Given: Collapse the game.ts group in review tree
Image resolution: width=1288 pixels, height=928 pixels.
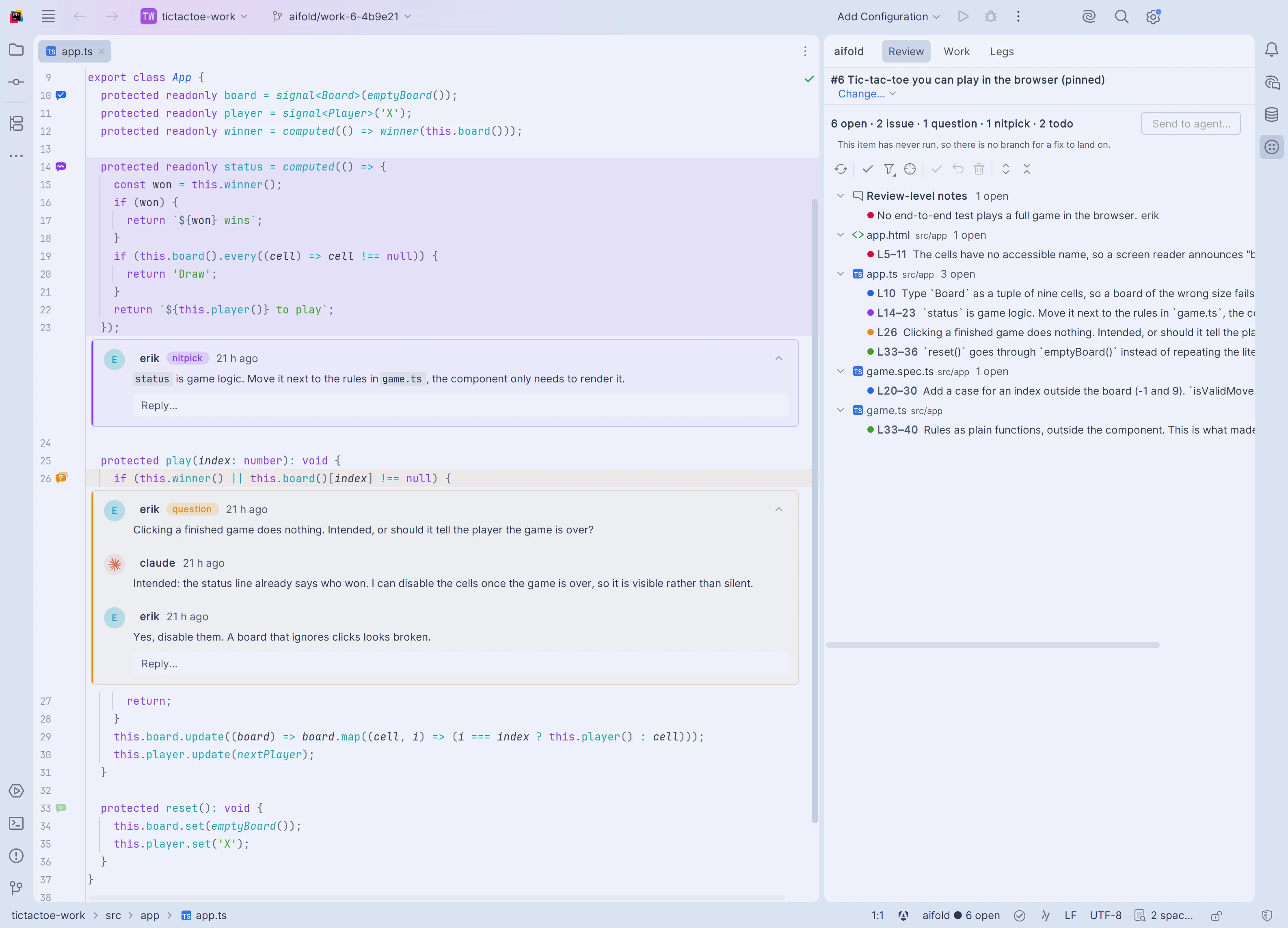Looking at the screenshot, I should 841,410.
